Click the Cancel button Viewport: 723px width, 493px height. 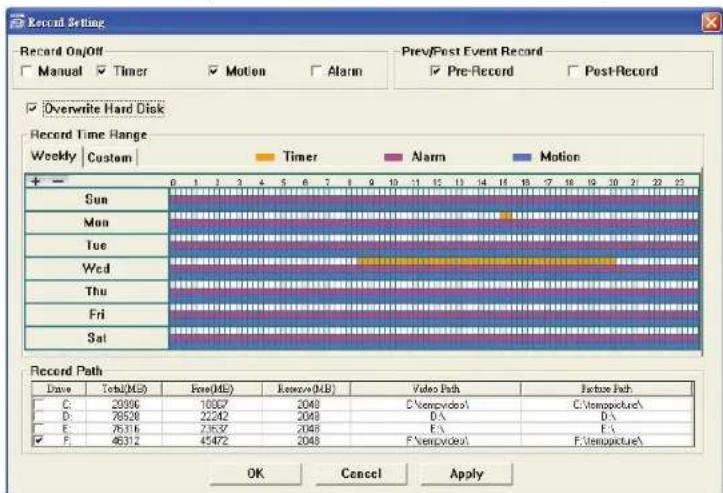362,474
